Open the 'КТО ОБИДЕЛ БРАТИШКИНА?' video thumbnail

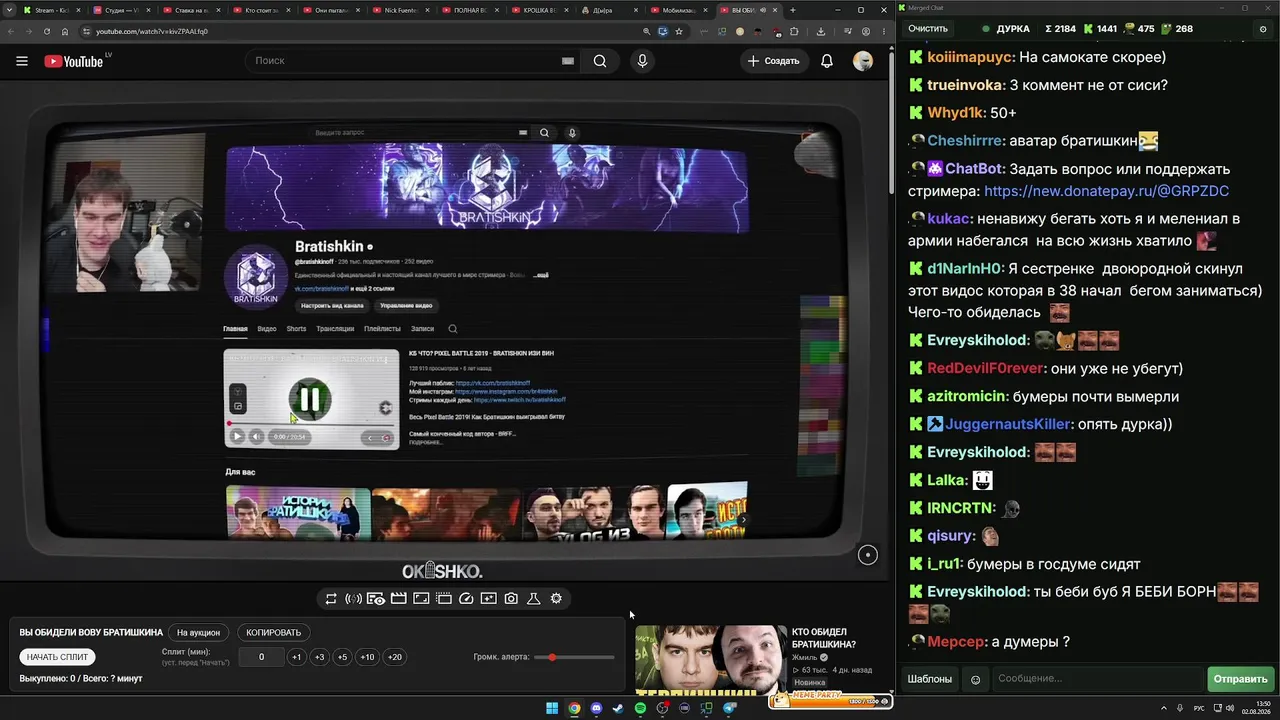[x=710, y=659]
